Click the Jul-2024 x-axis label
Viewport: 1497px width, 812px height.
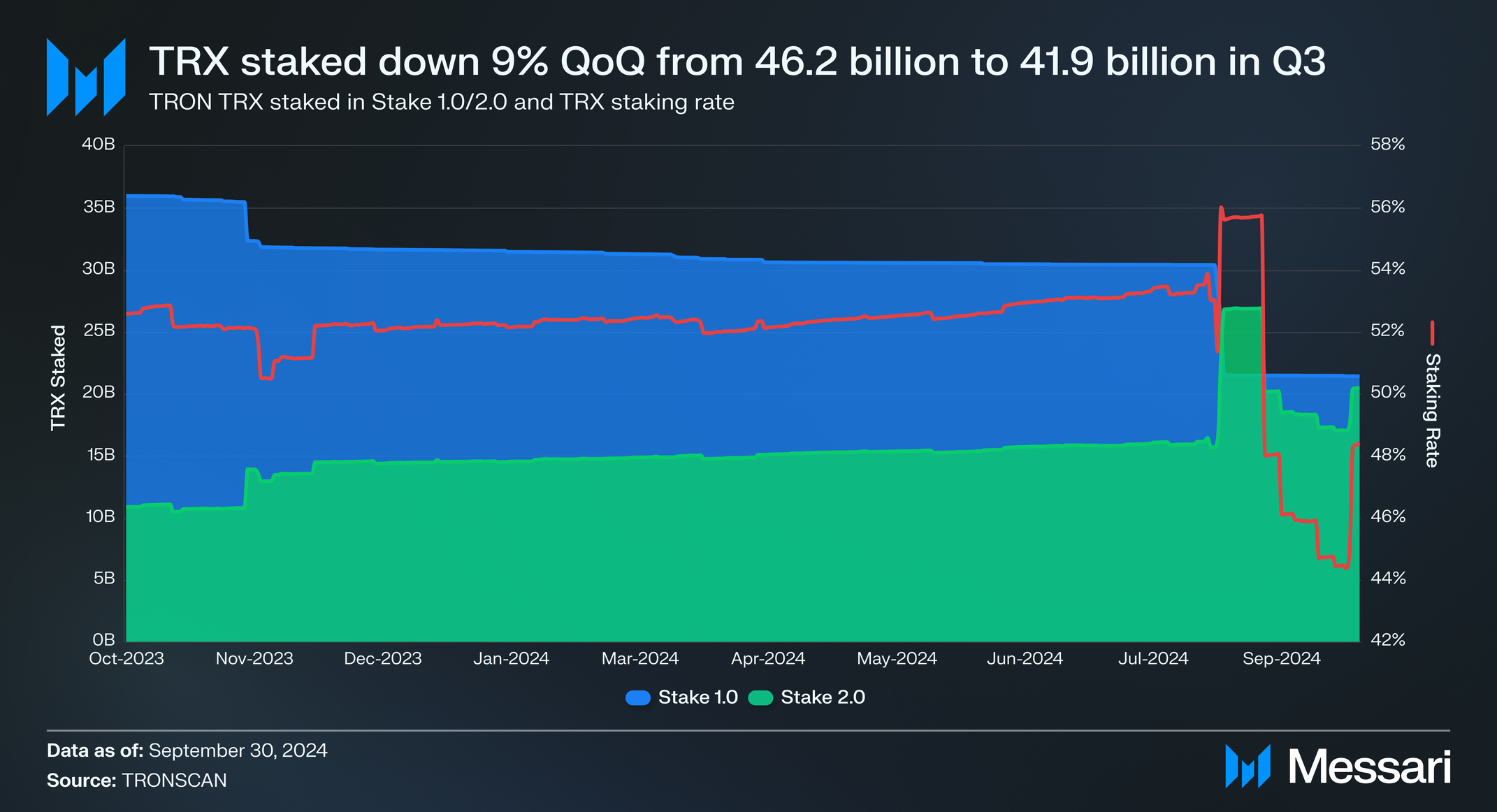(1153, 659)
